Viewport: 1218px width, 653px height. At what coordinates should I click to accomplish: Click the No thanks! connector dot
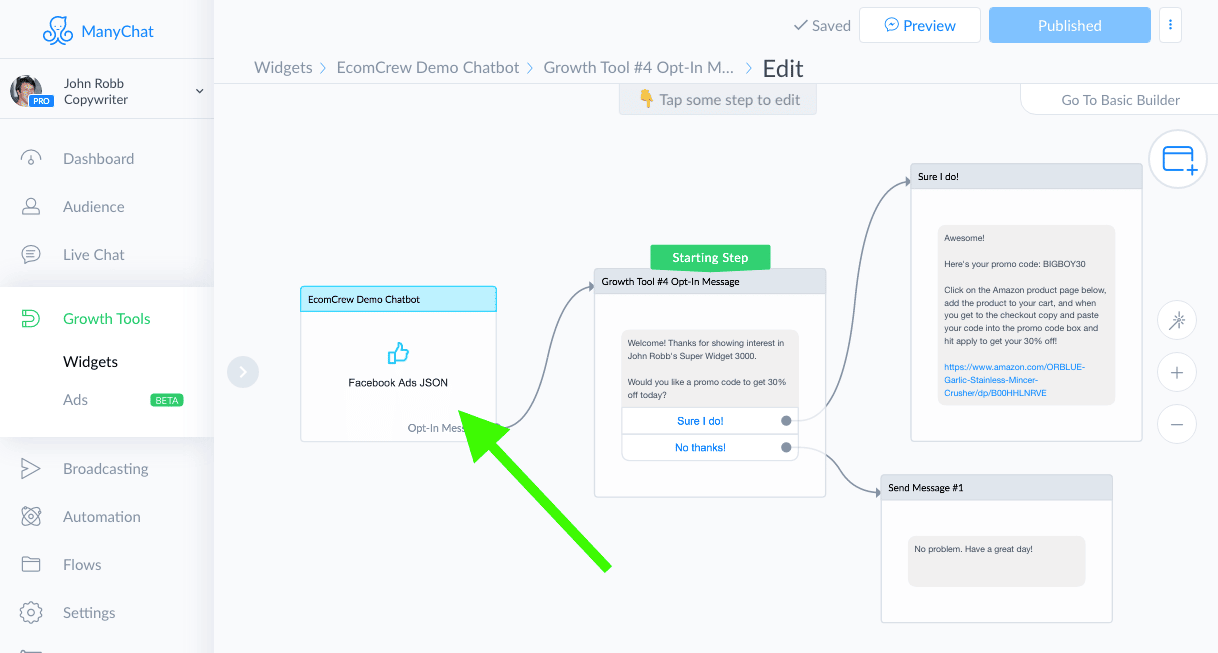(x=786, y=448)
